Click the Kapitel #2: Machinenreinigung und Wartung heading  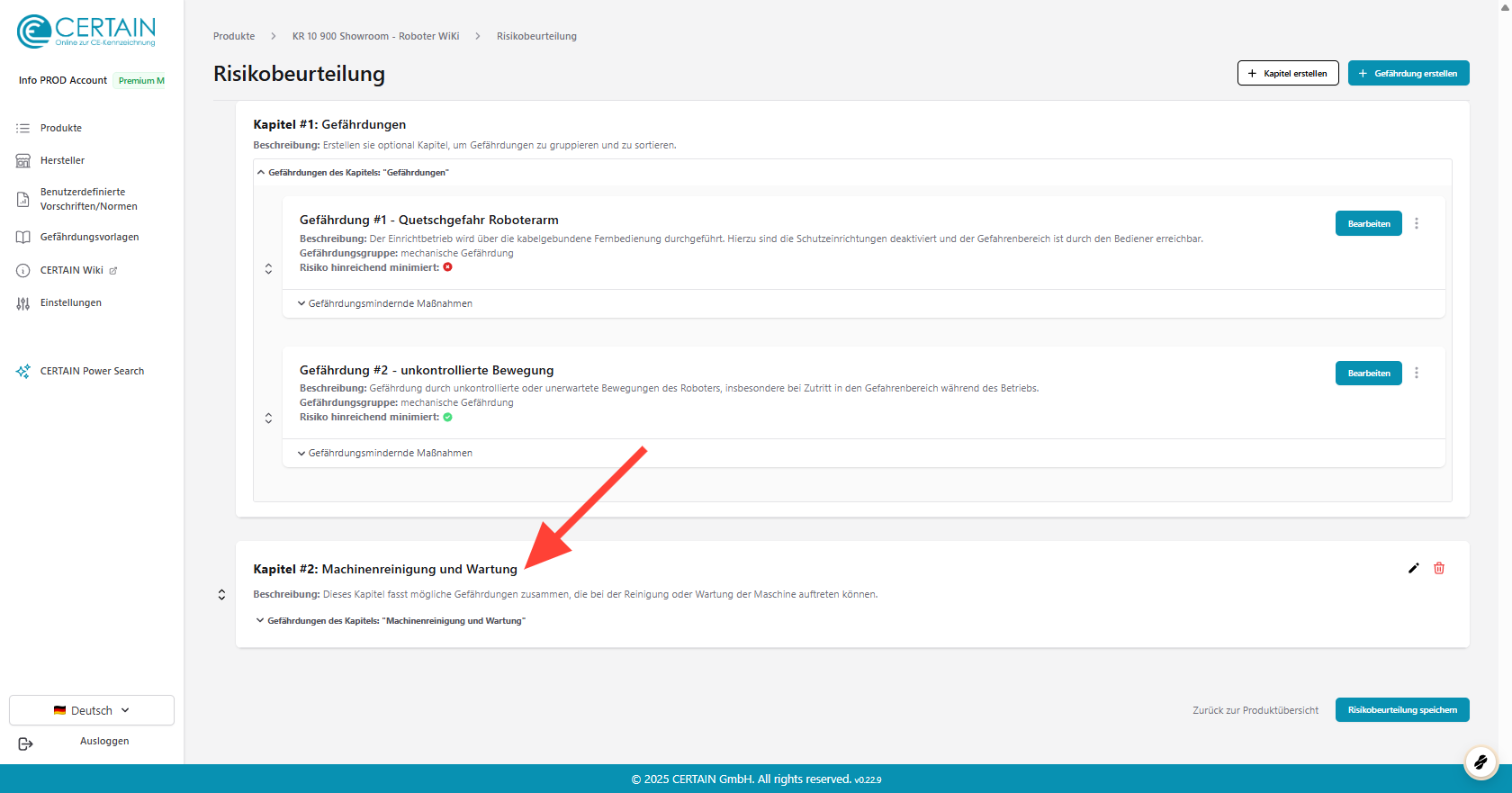[385, 569]
